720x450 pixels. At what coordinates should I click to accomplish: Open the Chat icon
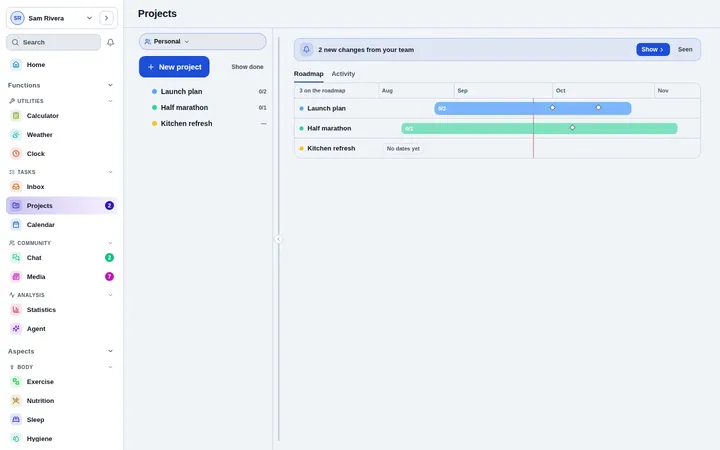click(x=16, y=258)
